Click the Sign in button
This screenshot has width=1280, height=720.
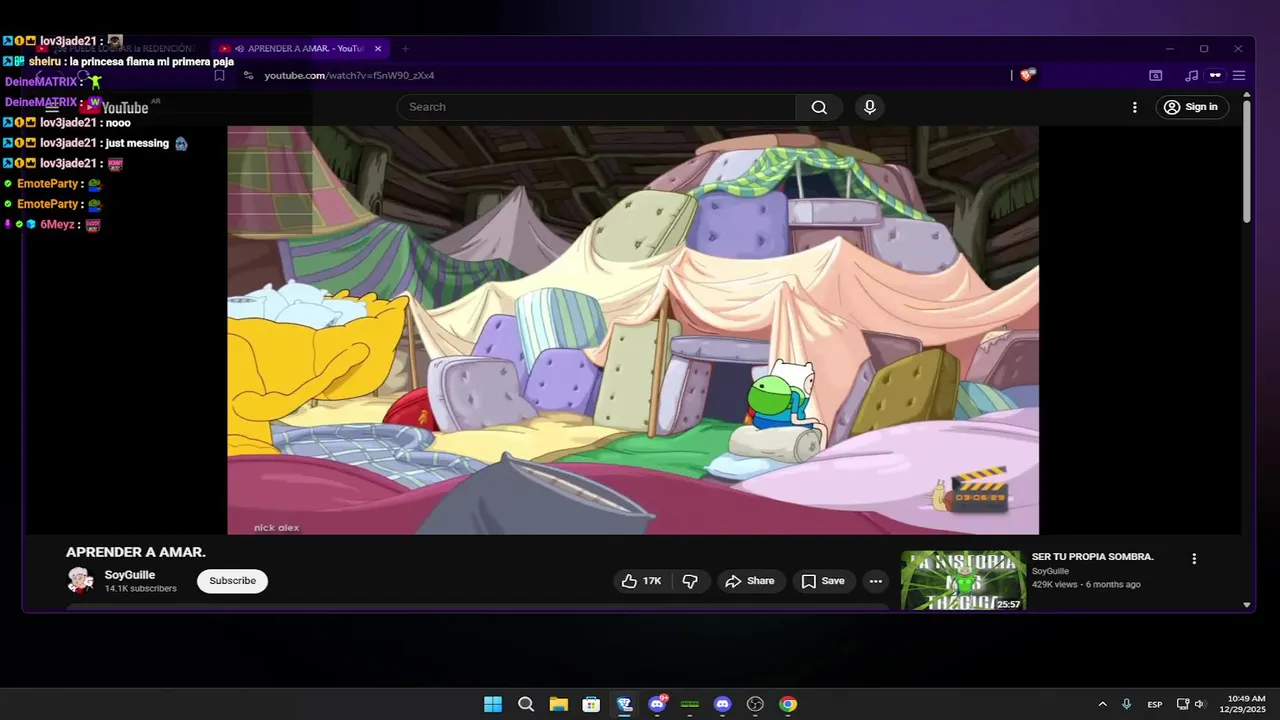click(1192, 107)
